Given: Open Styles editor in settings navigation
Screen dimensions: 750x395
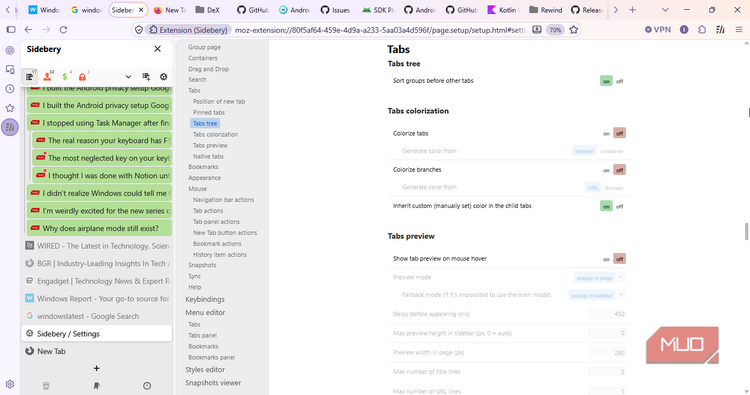Looking at the screenshot, I should pos(205,370).
